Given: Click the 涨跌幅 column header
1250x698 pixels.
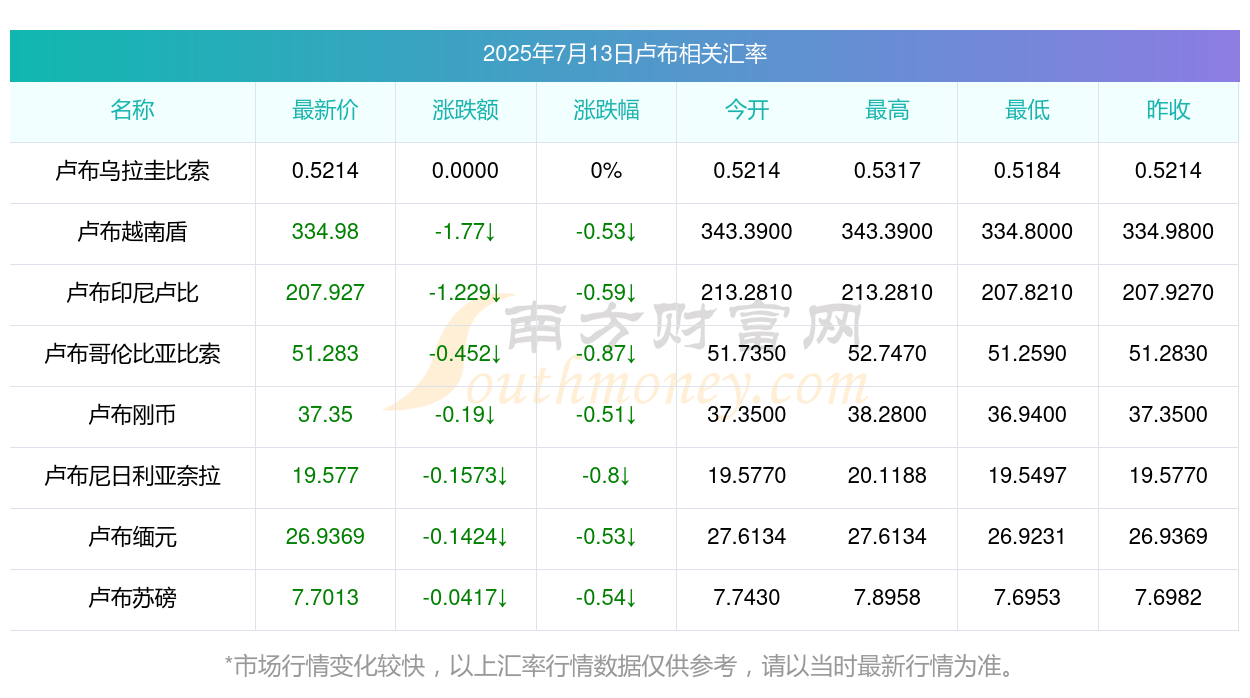Looking at the screenshot, I should 606,110.
